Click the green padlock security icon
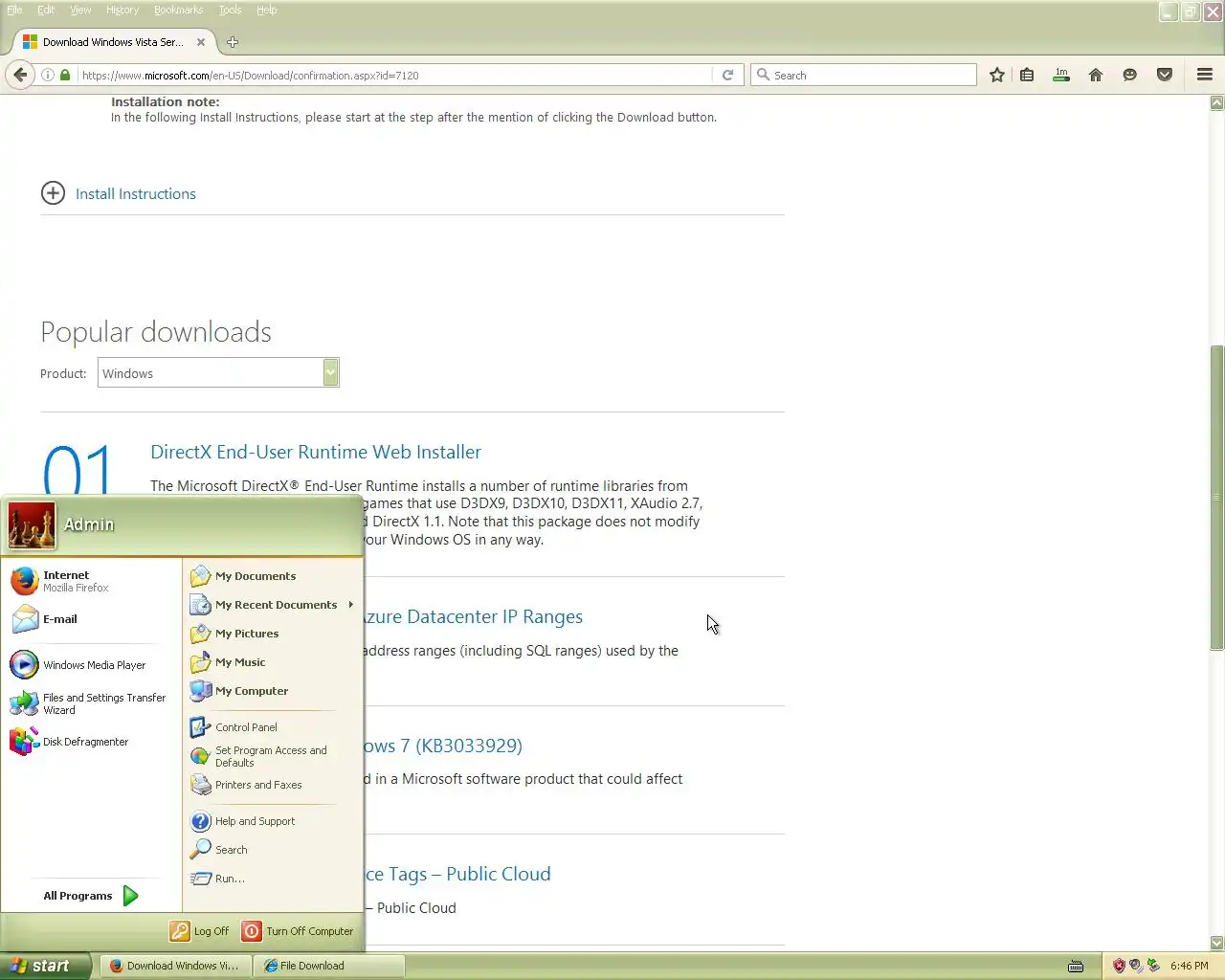The height and width of the screenshot is (980, 1225). (65, 75)
